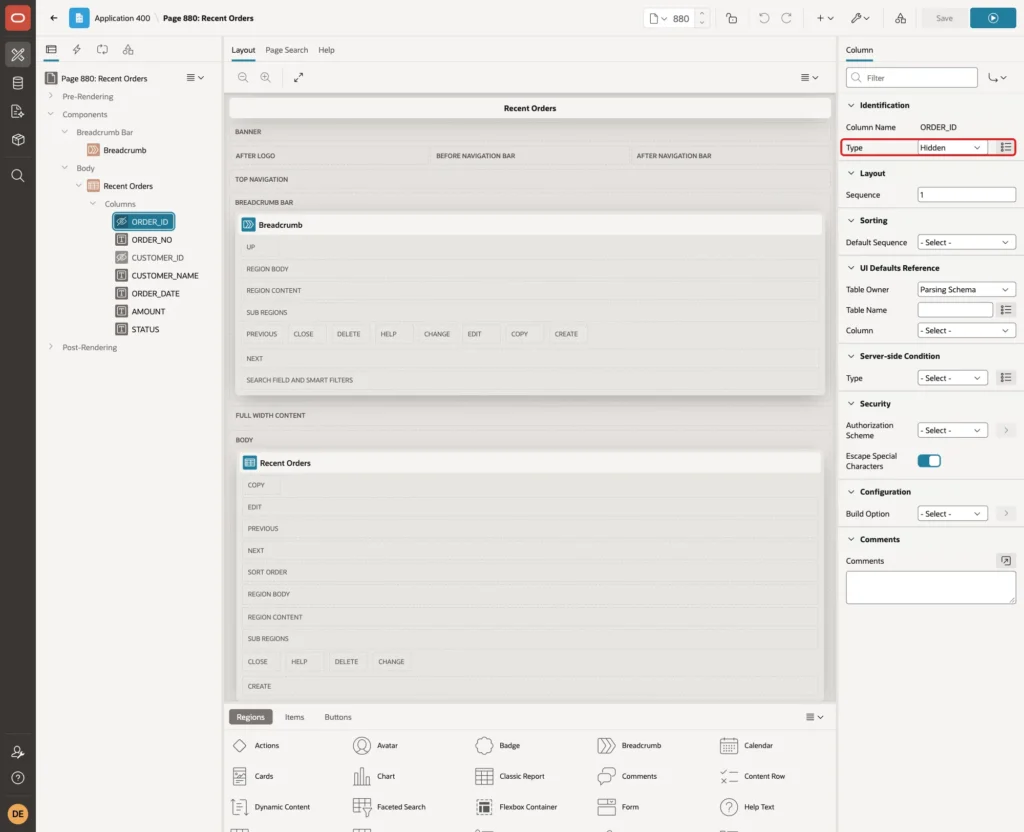Viewport: 1024px width, 832px height.
Task: Toggle Escape Special Characters switch
Action: pyautogui.click(x=929, y=461)
